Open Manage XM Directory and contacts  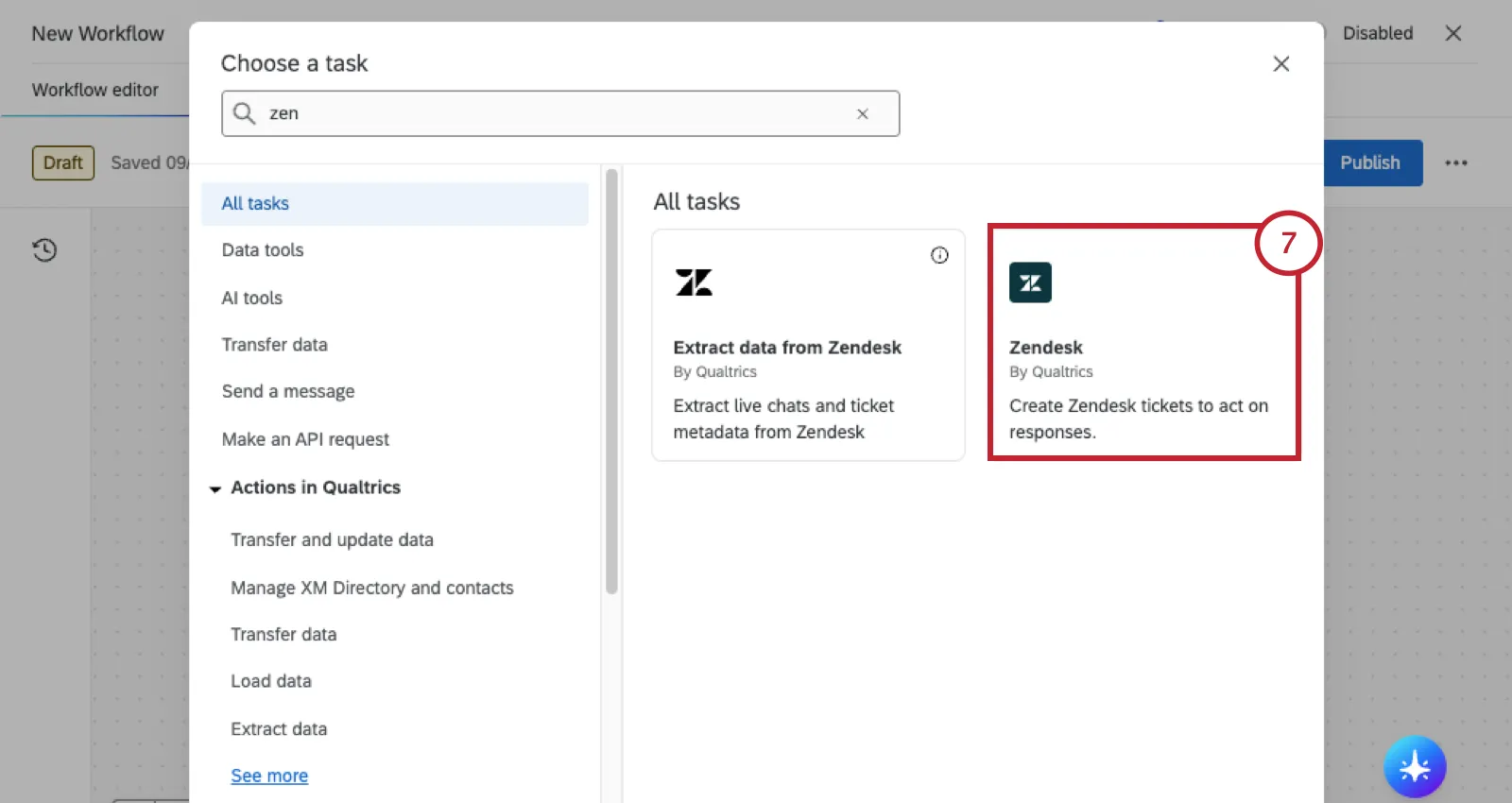click(x=372, y=588)
